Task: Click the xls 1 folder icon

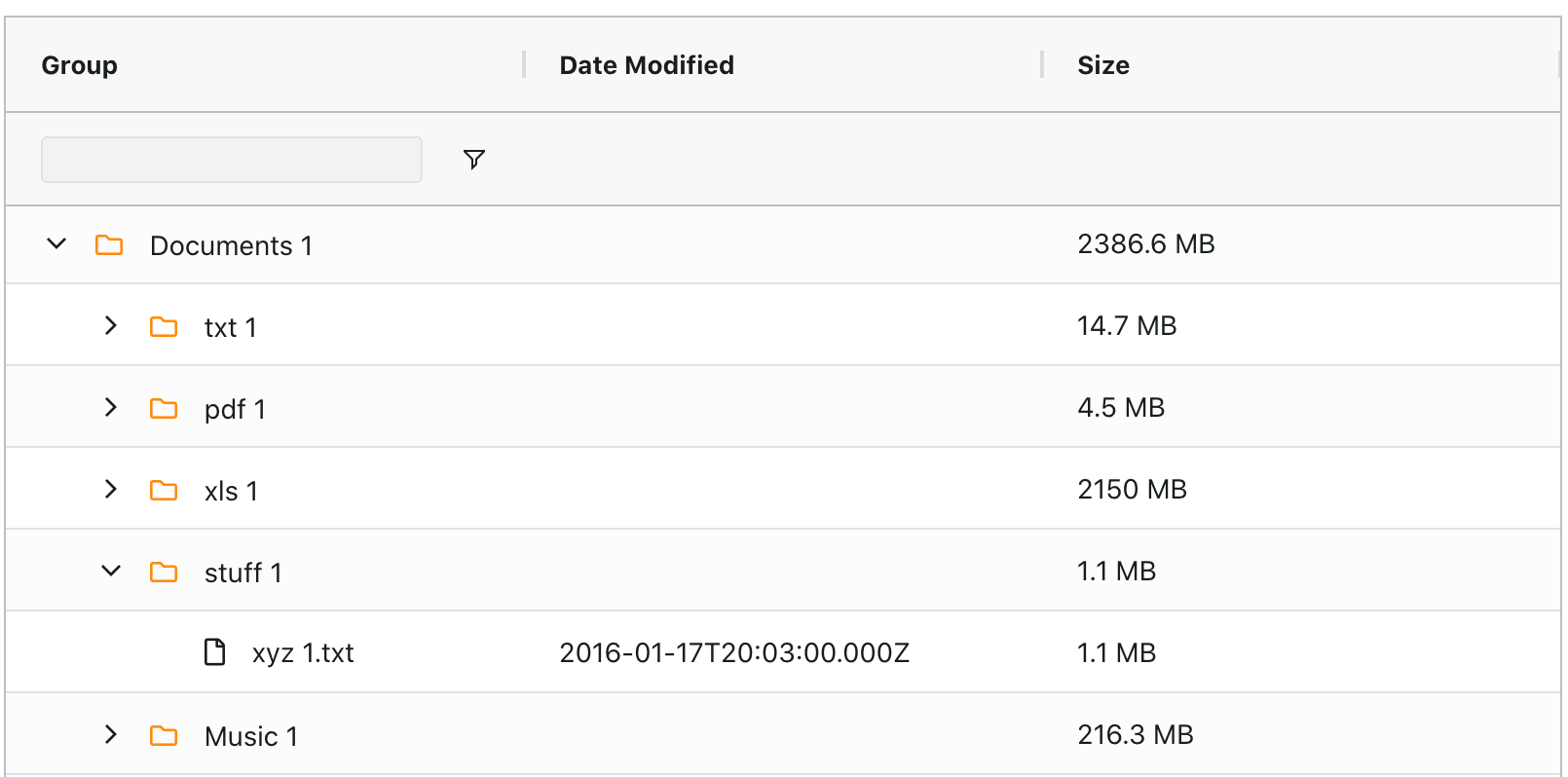Action: click(164, 490)
